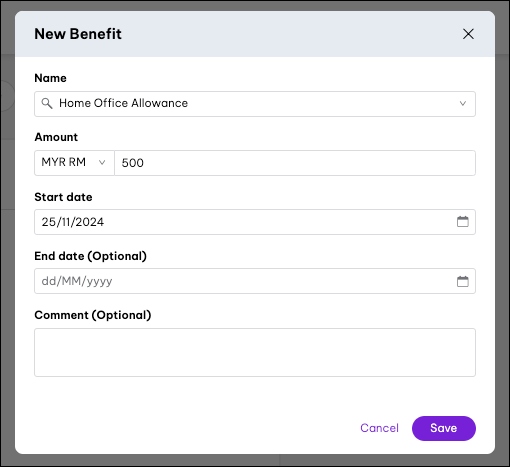Click the Start date label
Screen dimensions: 510x467
(x=63, y=197)
